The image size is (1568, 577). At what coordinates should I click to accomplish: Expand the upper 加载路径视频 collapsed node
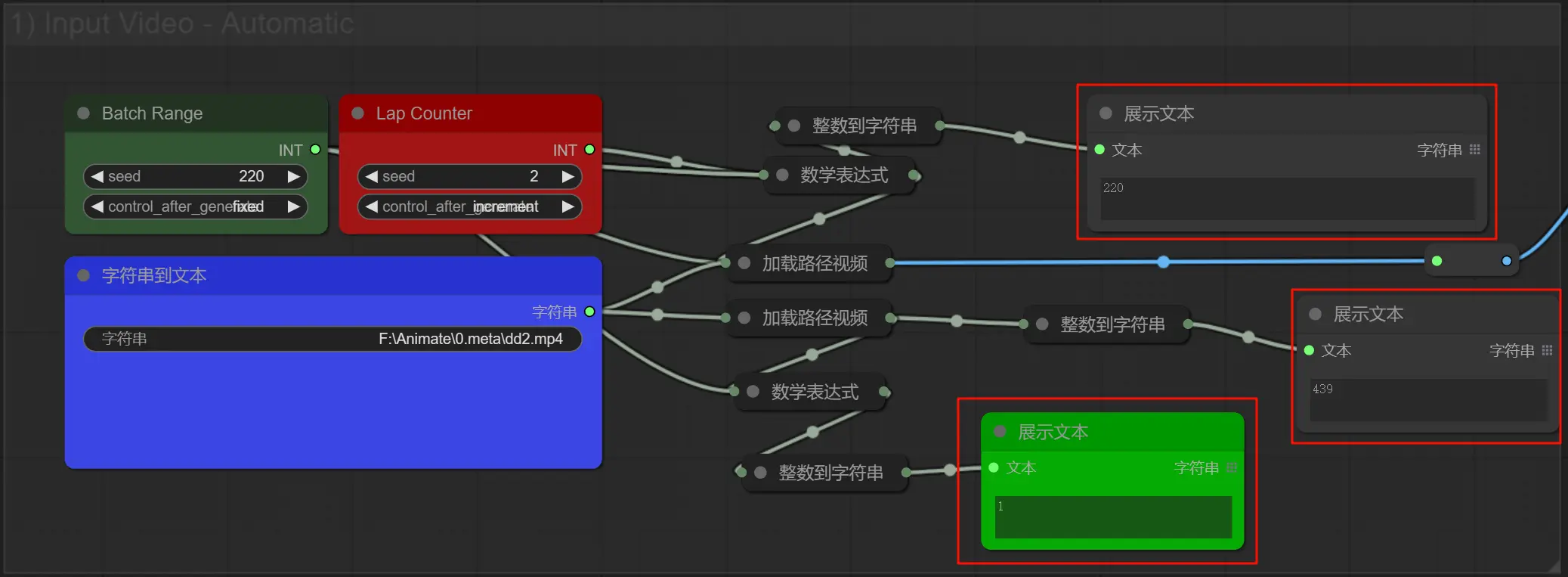click(x=744, y=263)
